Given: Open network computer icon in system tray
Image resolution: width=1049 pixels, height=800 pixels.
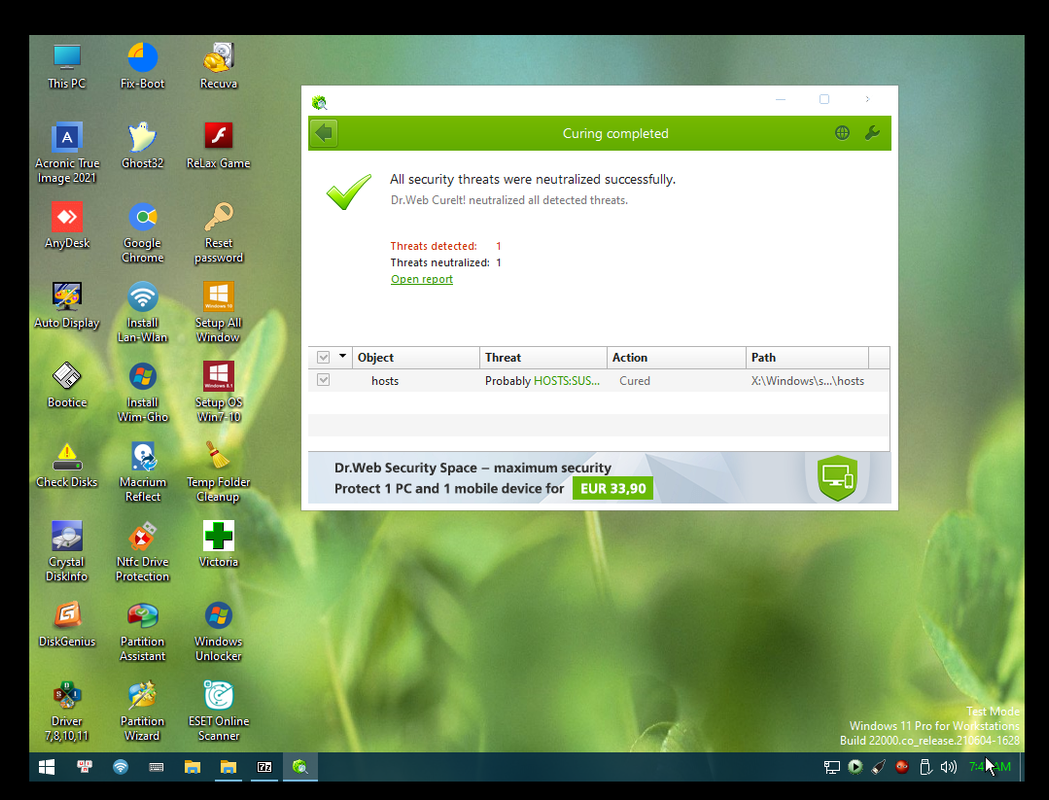Looking at the screenshot, I should pos(832,767).
